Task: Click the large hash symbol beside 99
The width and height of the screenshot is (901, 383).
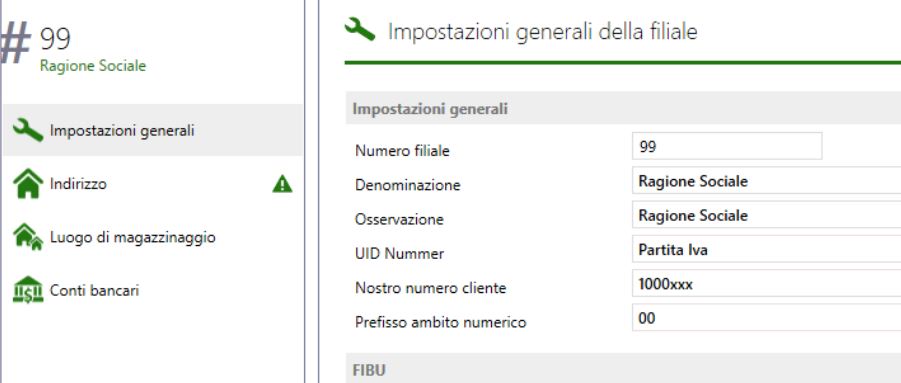Action: point(15,45)
